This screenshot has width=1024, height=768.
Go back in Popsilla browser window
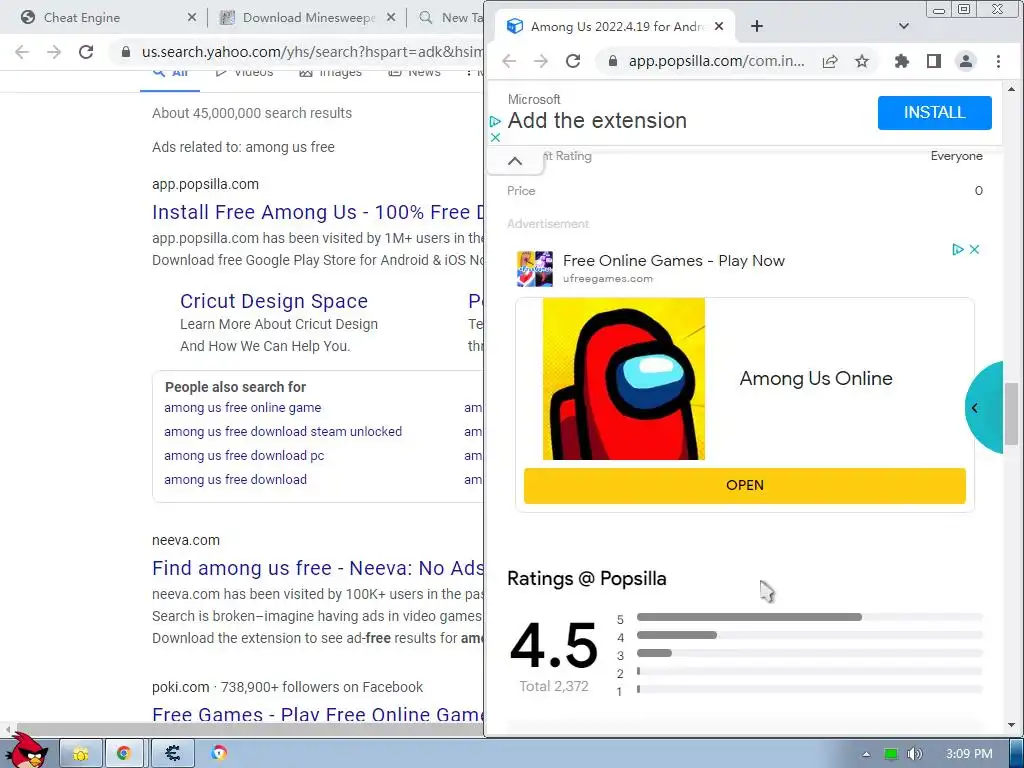coord(509,61)
